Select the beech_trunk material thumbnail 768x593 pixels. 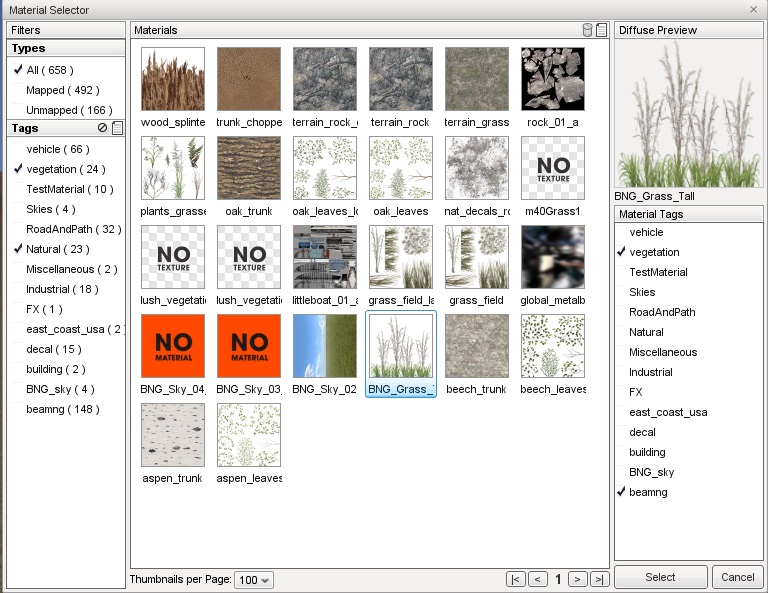coord(477,346)
